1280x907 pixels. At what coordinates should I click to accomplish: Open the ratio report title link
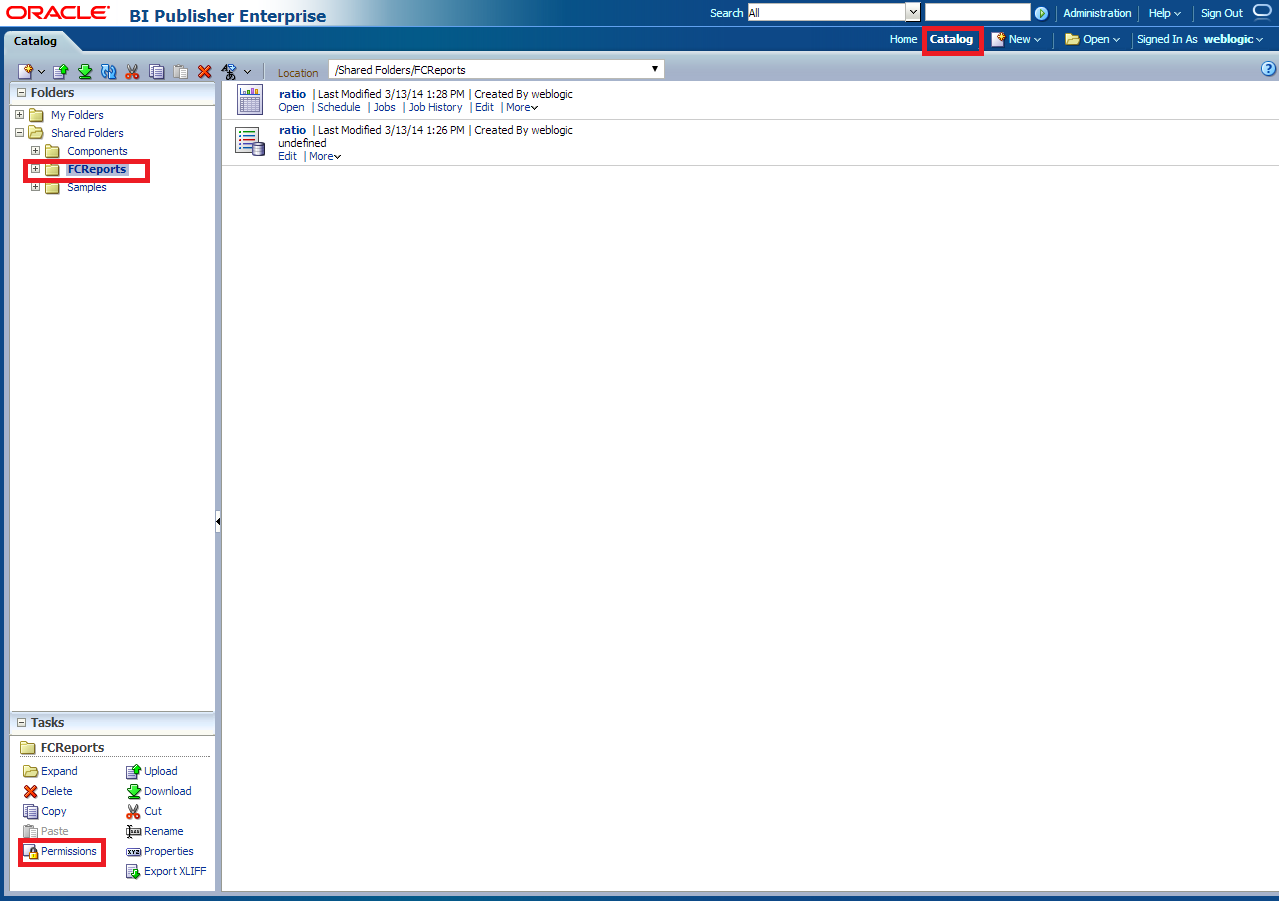[x=292, y=94]
